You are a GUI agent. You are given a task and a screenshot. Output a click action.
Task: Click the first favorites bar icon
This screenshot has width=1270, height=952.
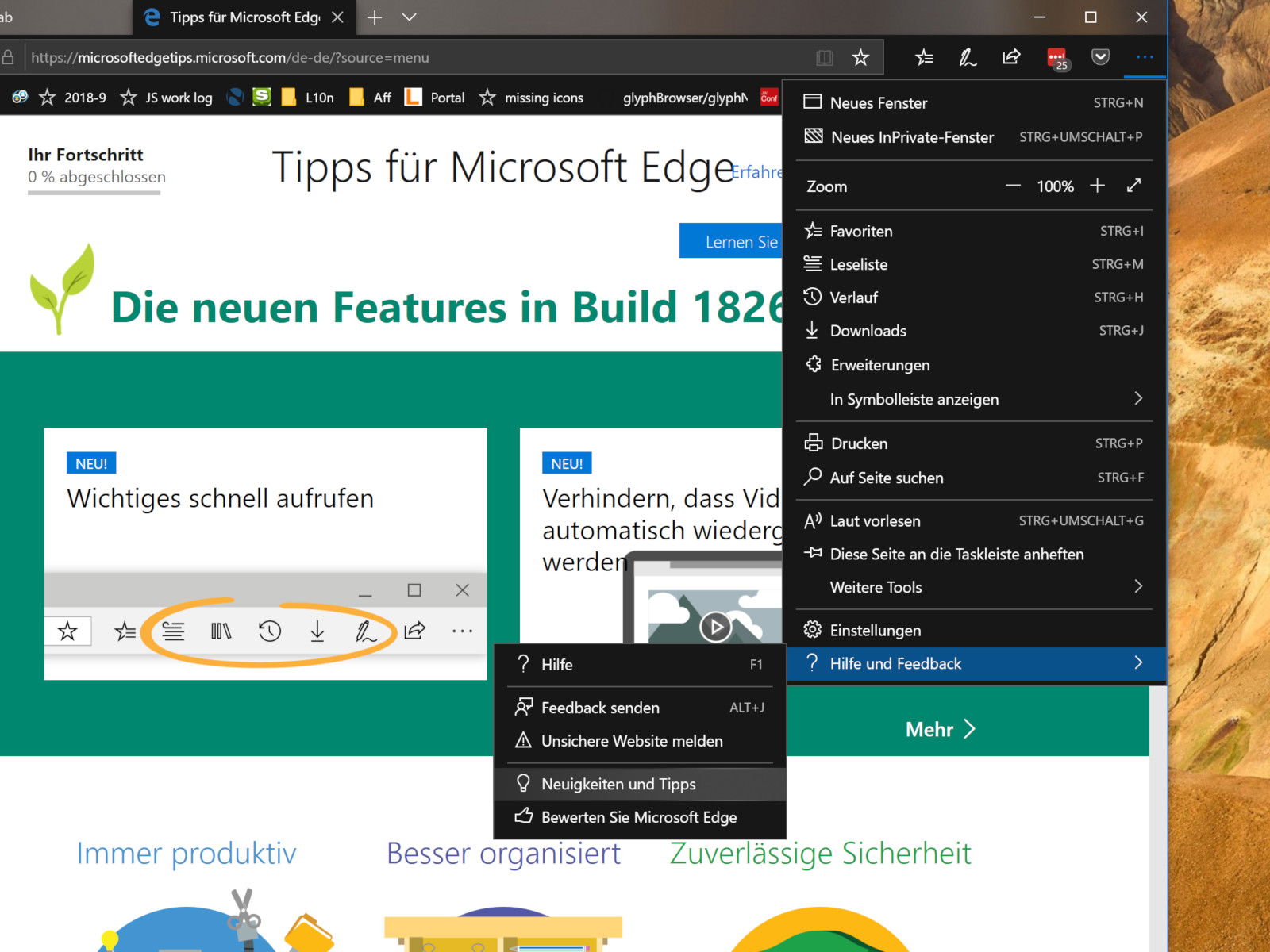[20, 97]
